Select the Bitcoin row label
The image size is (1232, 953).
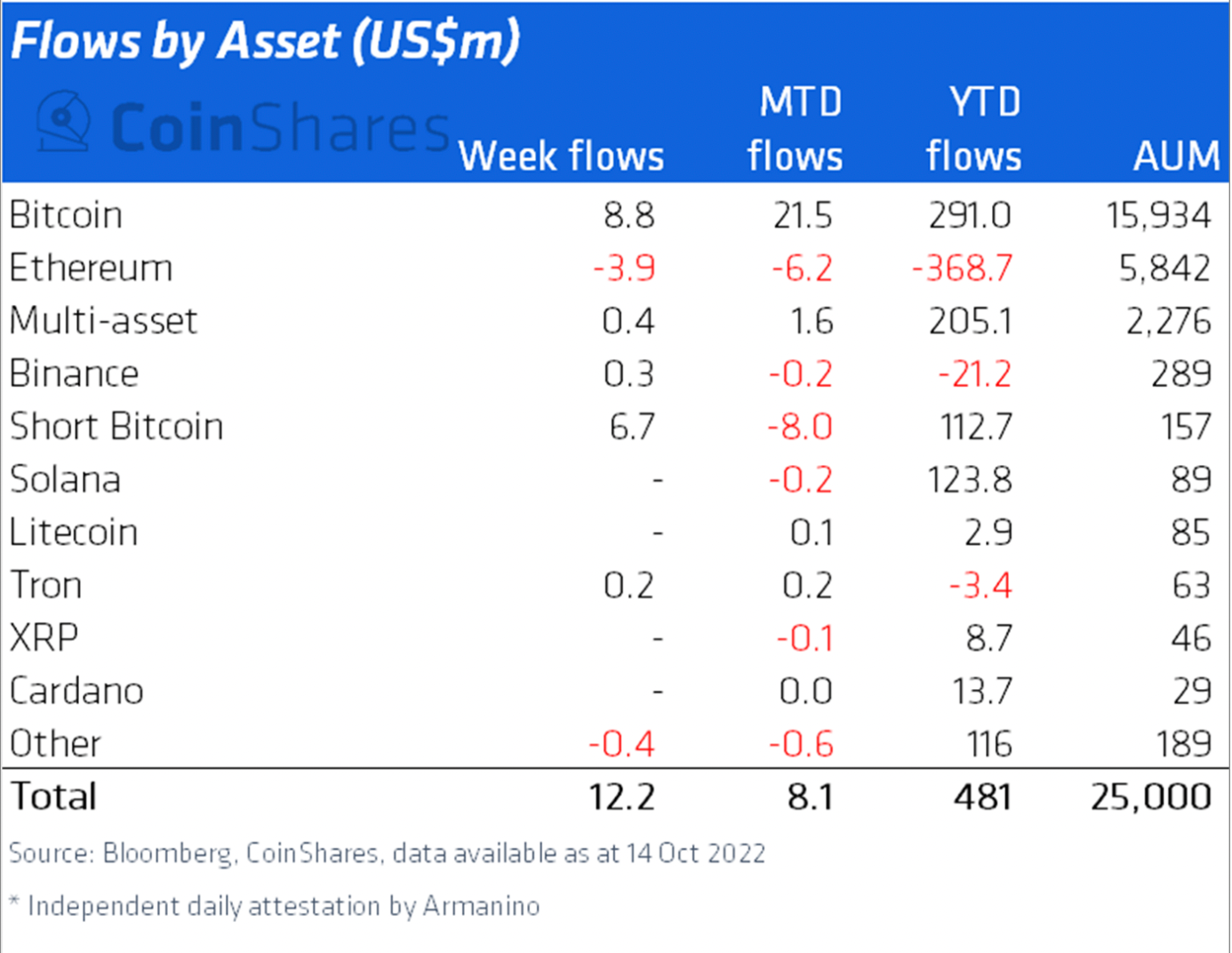[66, 215]
